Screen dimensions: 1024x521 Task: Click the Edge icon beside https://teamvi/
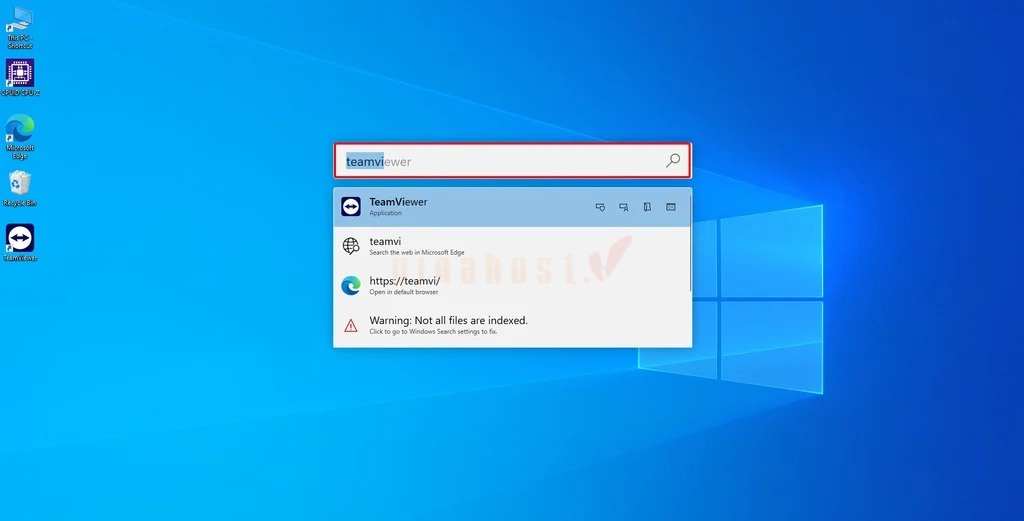(x=351, y=285)
